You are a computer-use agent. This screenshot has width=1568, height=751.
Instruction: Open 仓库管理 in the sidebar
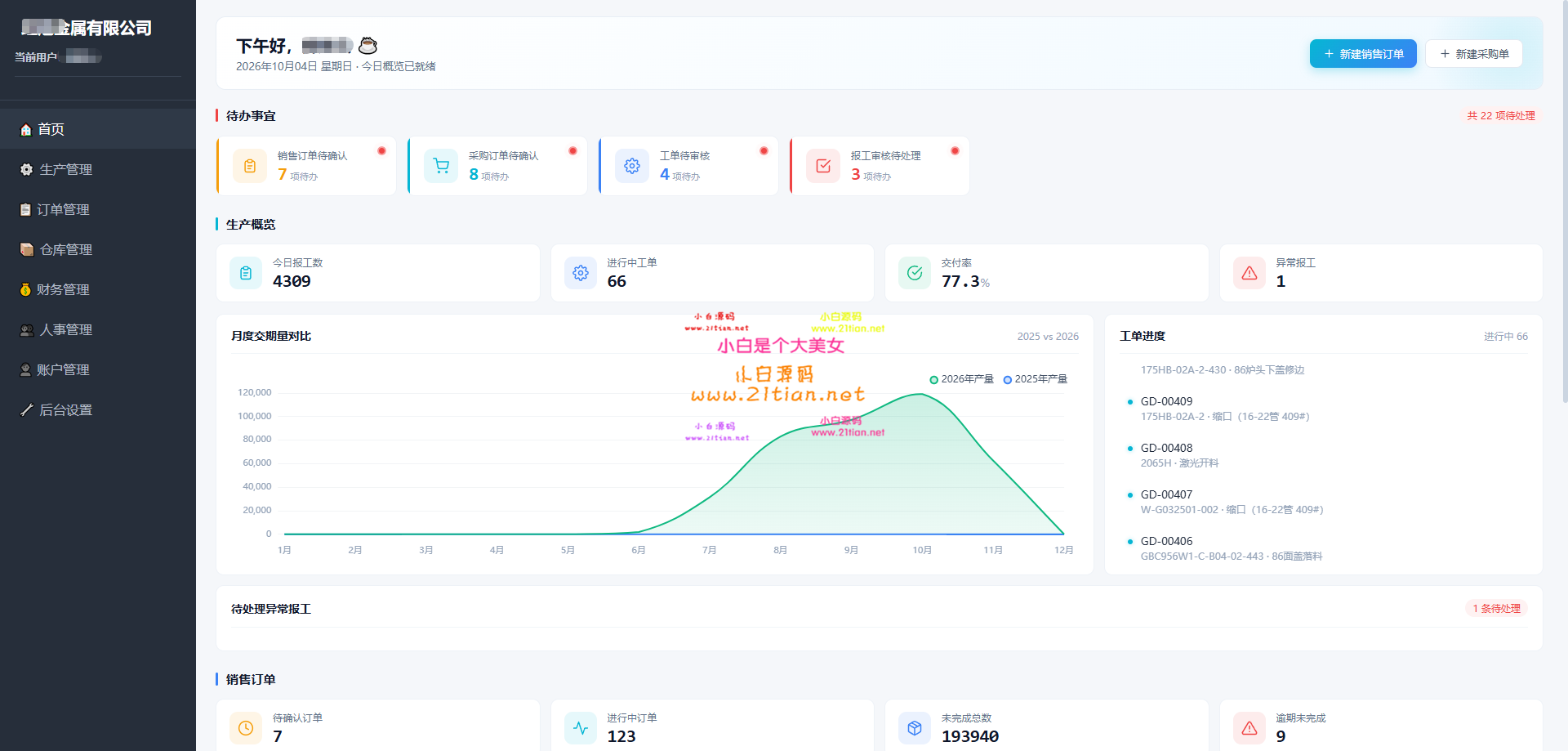[98, 249]
